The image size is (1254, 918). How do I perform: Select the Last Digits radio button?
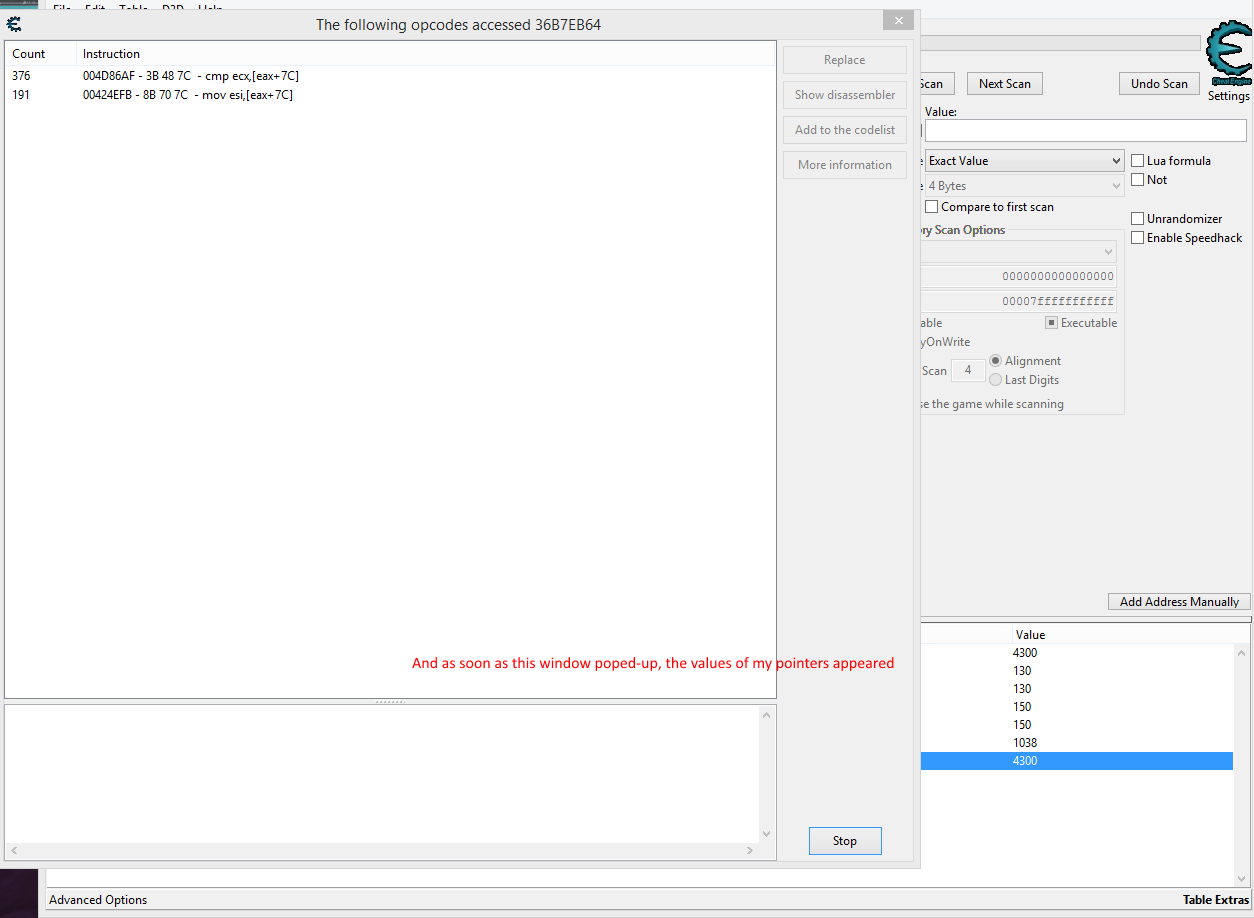tap(995, 380)
